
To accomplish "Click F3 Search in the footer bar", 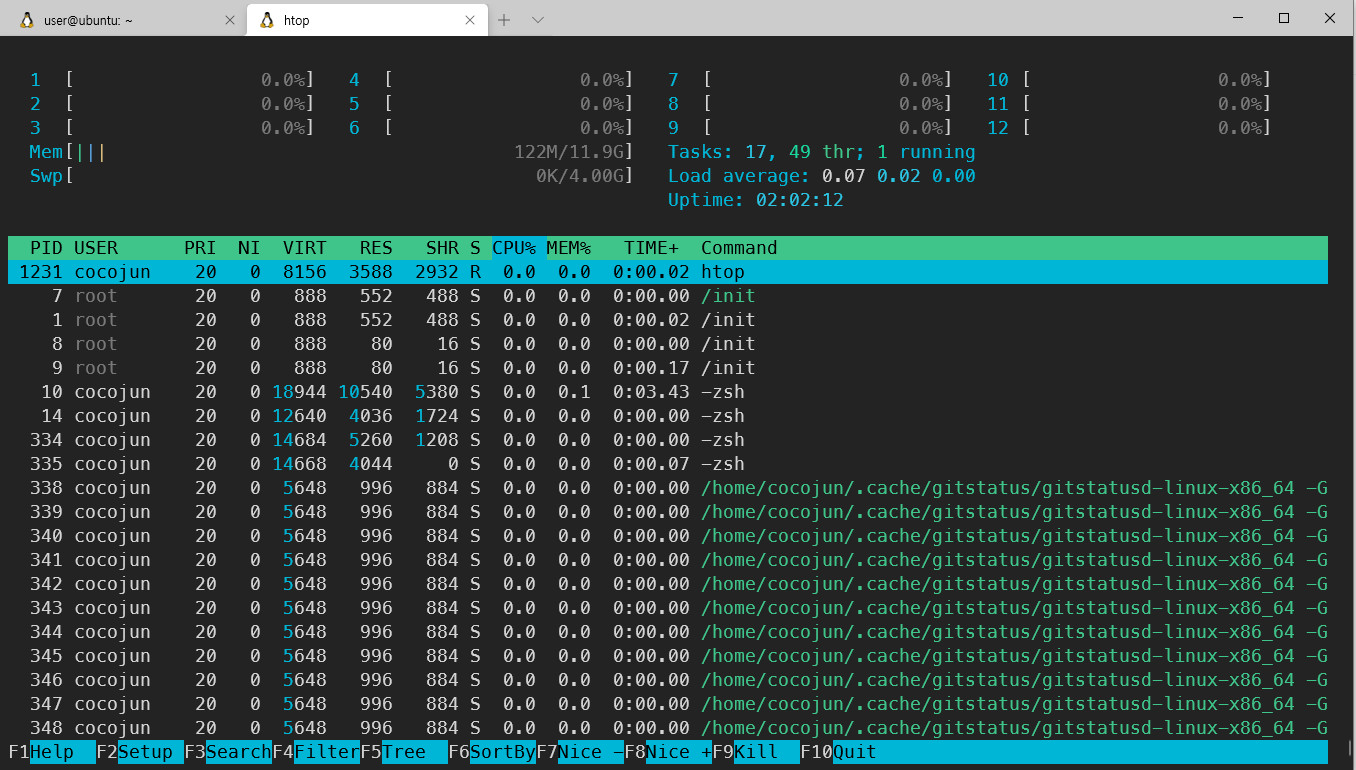I will point(228,752).
